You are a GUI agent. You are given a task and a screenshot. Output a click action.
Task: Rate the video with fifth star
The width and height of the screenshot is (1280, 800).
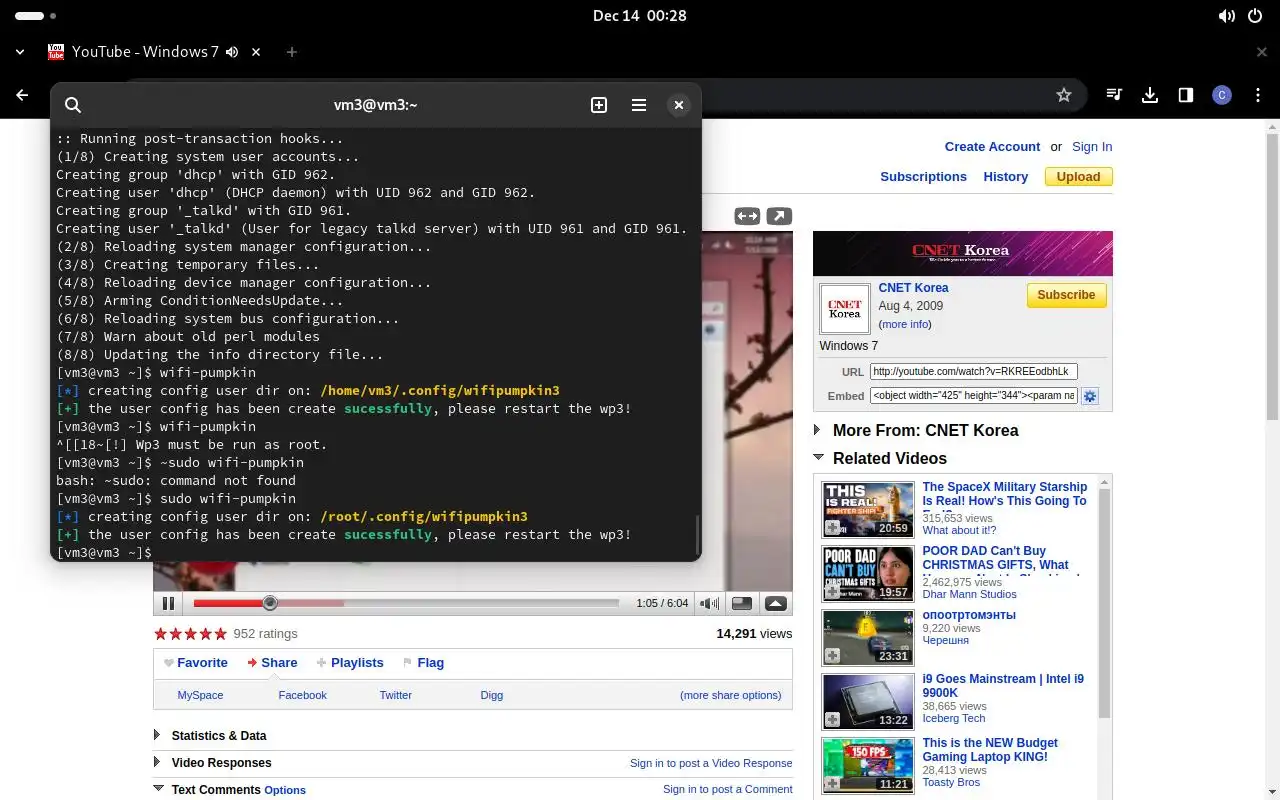(220, 634)
